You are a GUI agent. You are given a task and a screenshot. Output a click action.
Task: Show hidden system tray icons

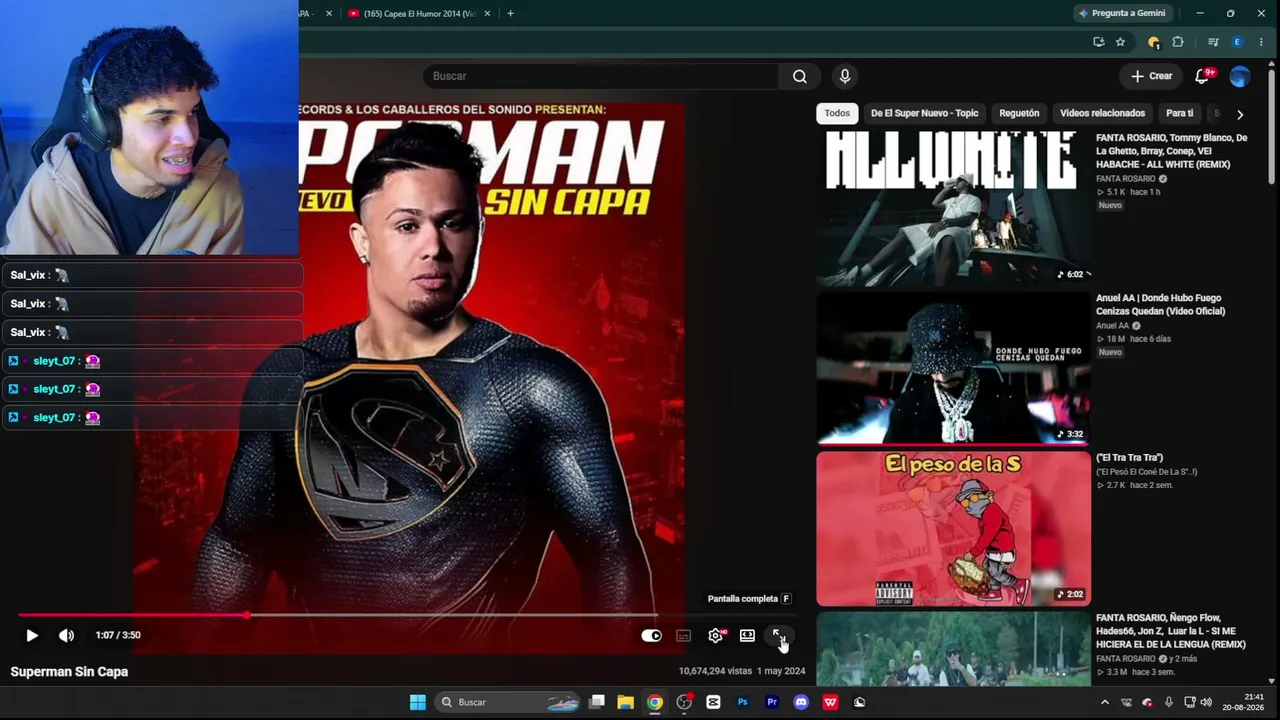click(x=1105, y=702)
